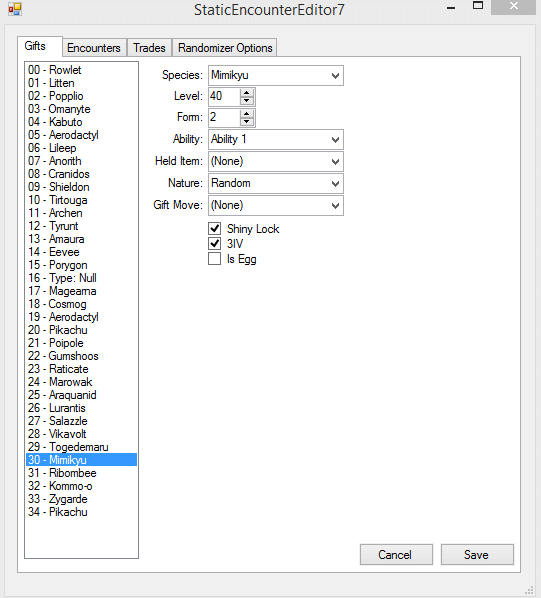Select 13 - Amaura entry

click(x=81, y=239)
